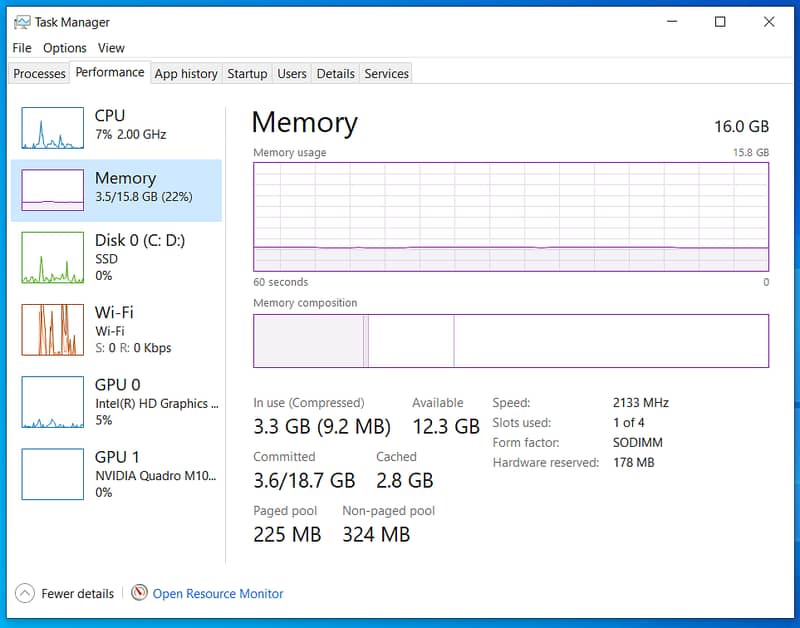
Task: Open the Options menu
Action: [x=65, y=47]
